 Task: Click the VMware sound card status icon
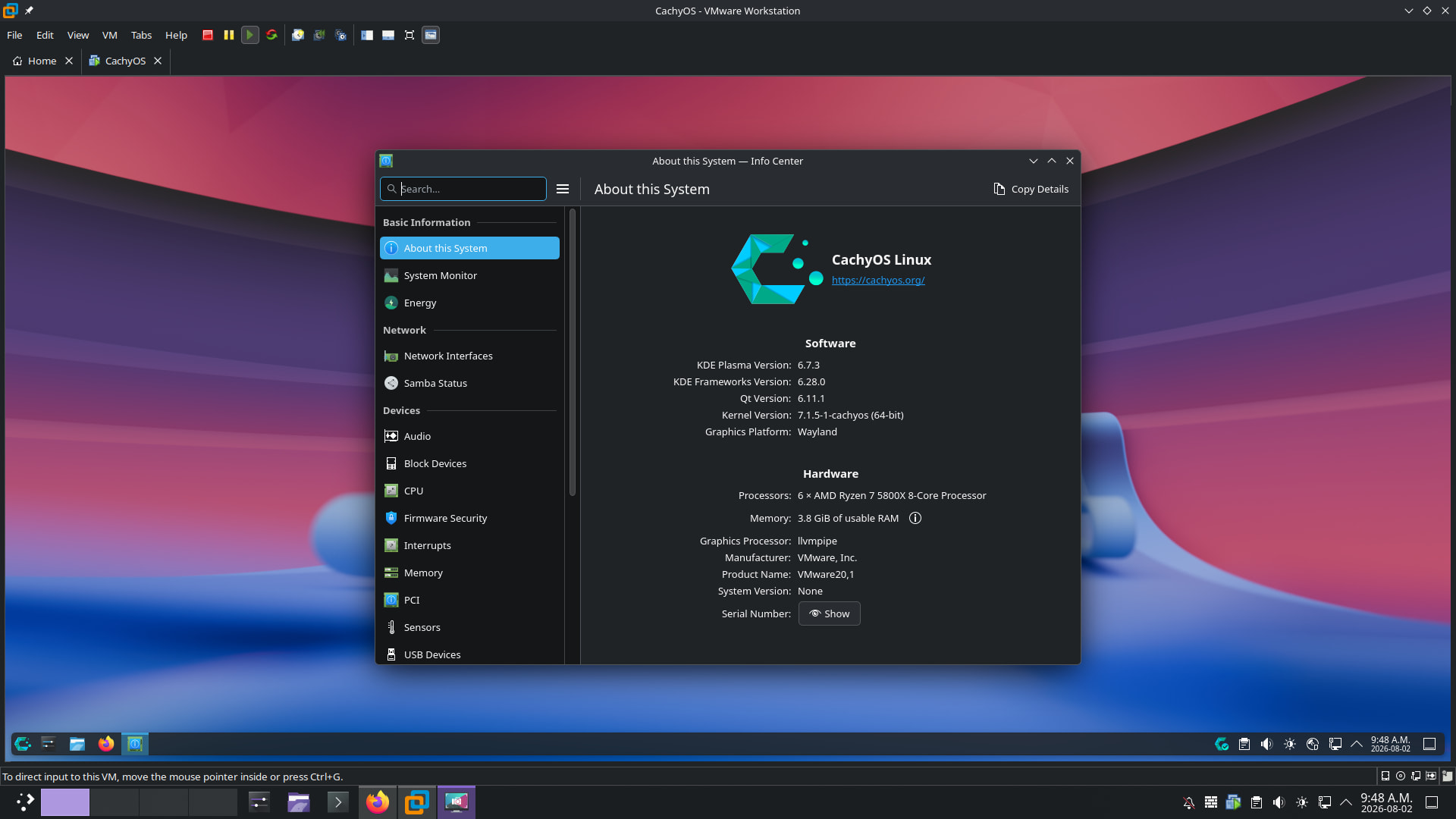1431,776
